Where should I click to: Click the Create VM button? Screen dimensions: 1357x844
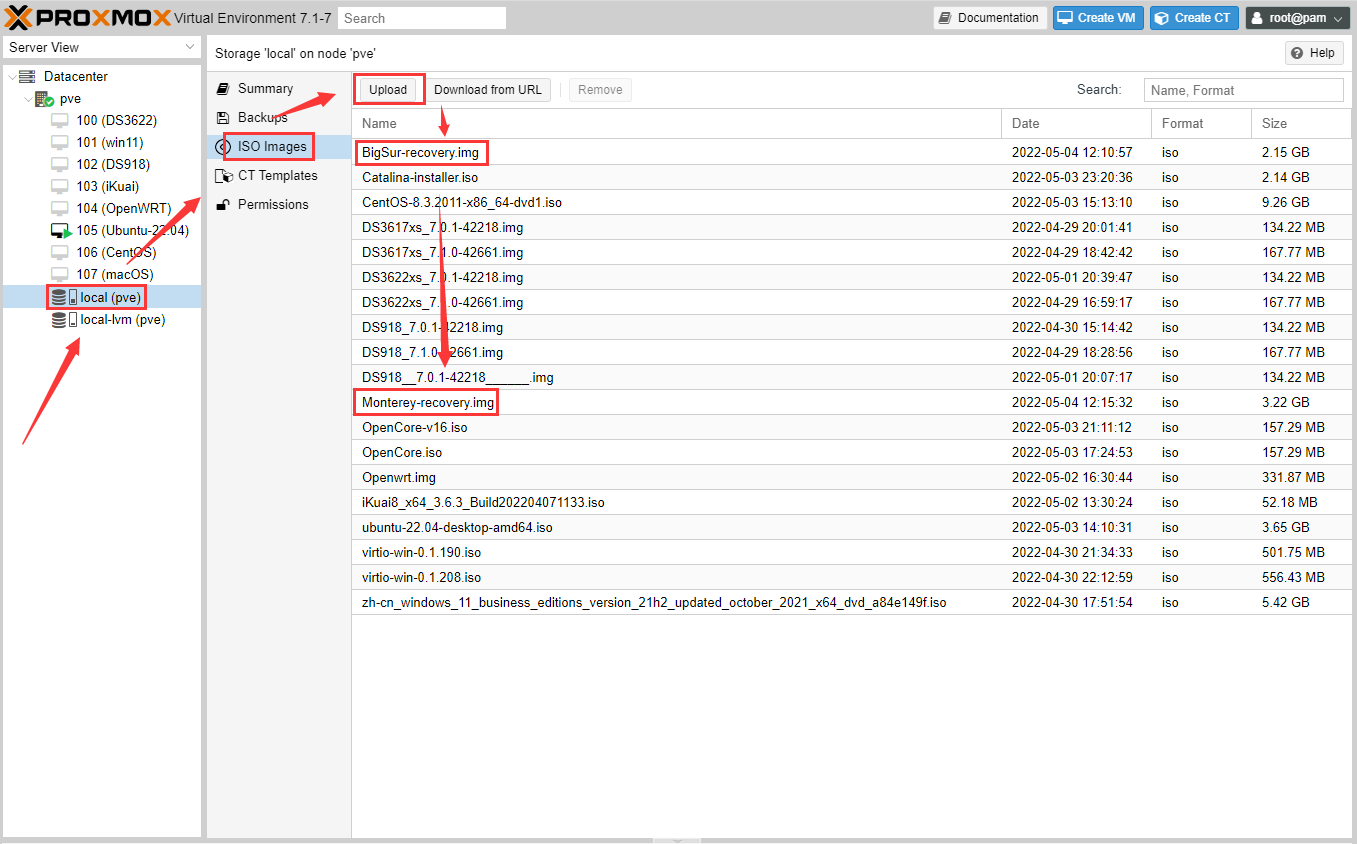(x=1098, y=18)
